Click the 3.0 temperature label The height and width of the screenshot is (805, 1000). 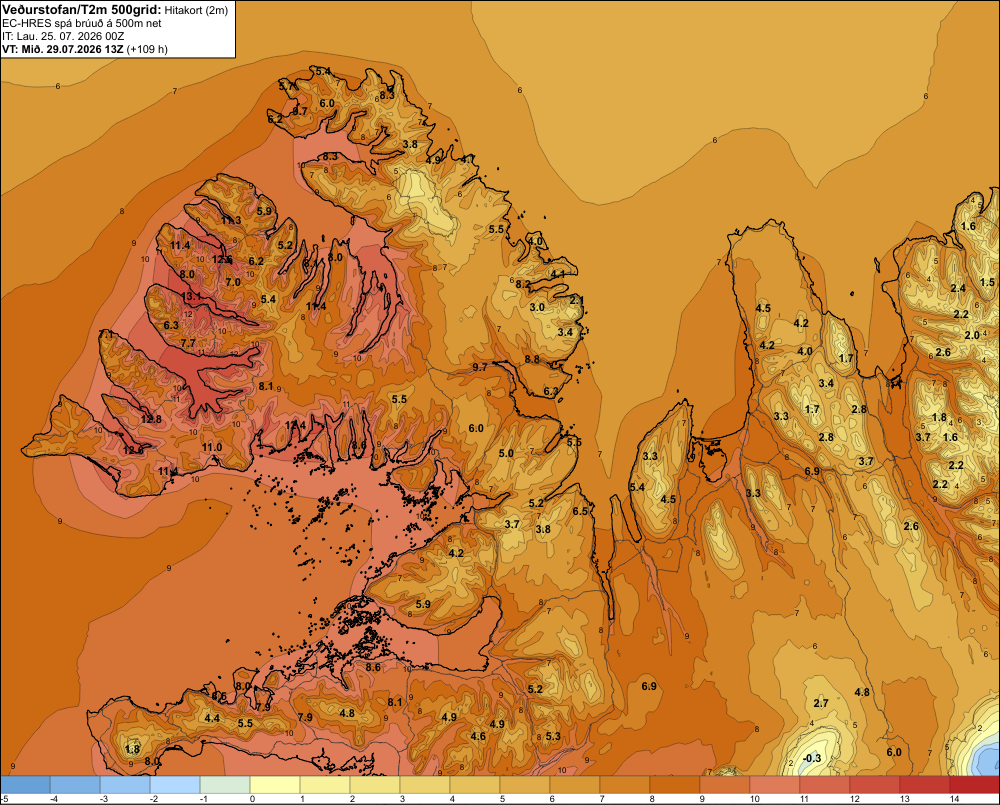(x=537, y=307)
